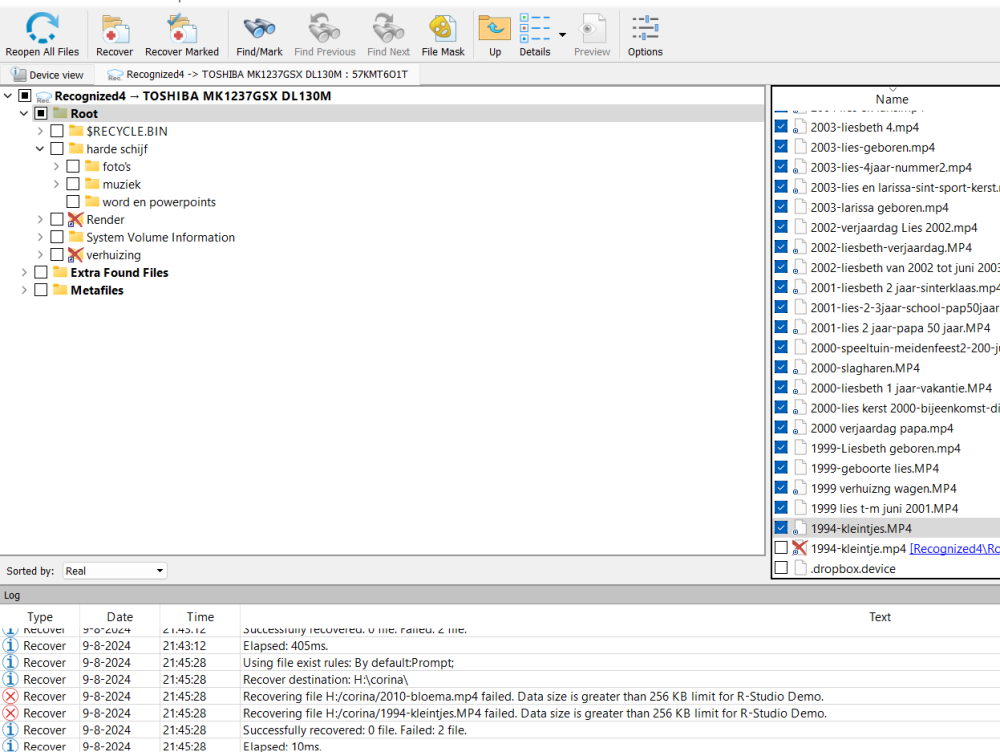The image size is (1000, 752).
Task: Open the Details view dropdown arrow
Action: coord(562,34)
